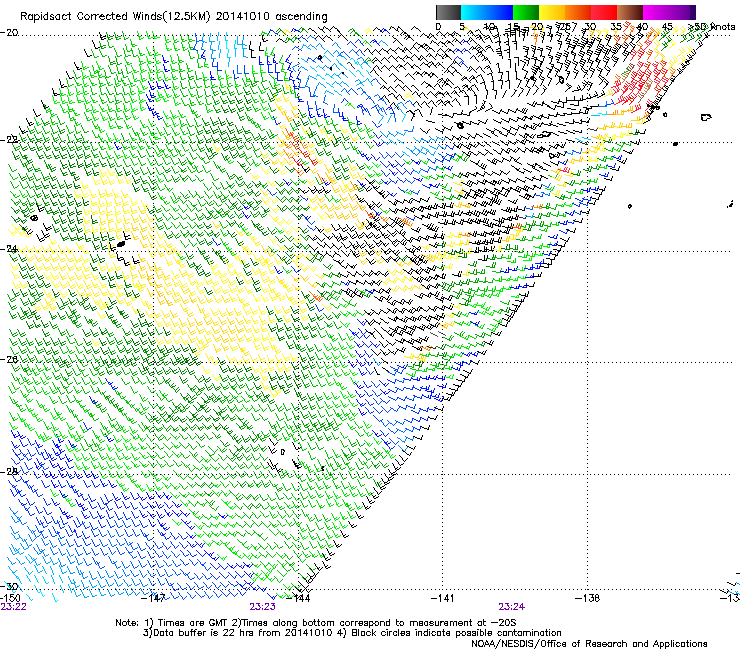The width and height of the screenshot is (740, 650).
Task: Click the '-20' latitude label
Action: tap(9, 33)
